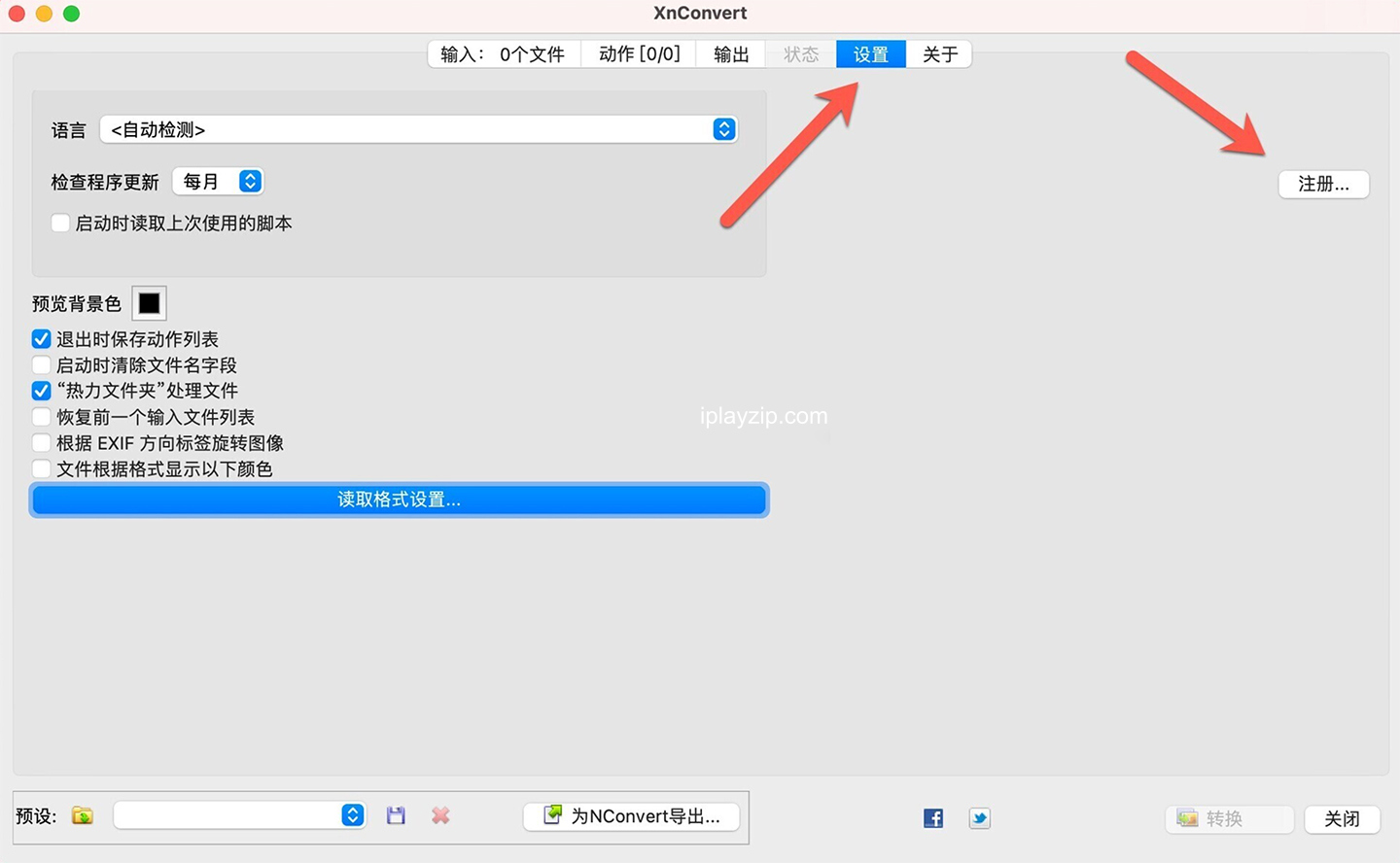Click 为NConvert导出... button

[631, 816]
